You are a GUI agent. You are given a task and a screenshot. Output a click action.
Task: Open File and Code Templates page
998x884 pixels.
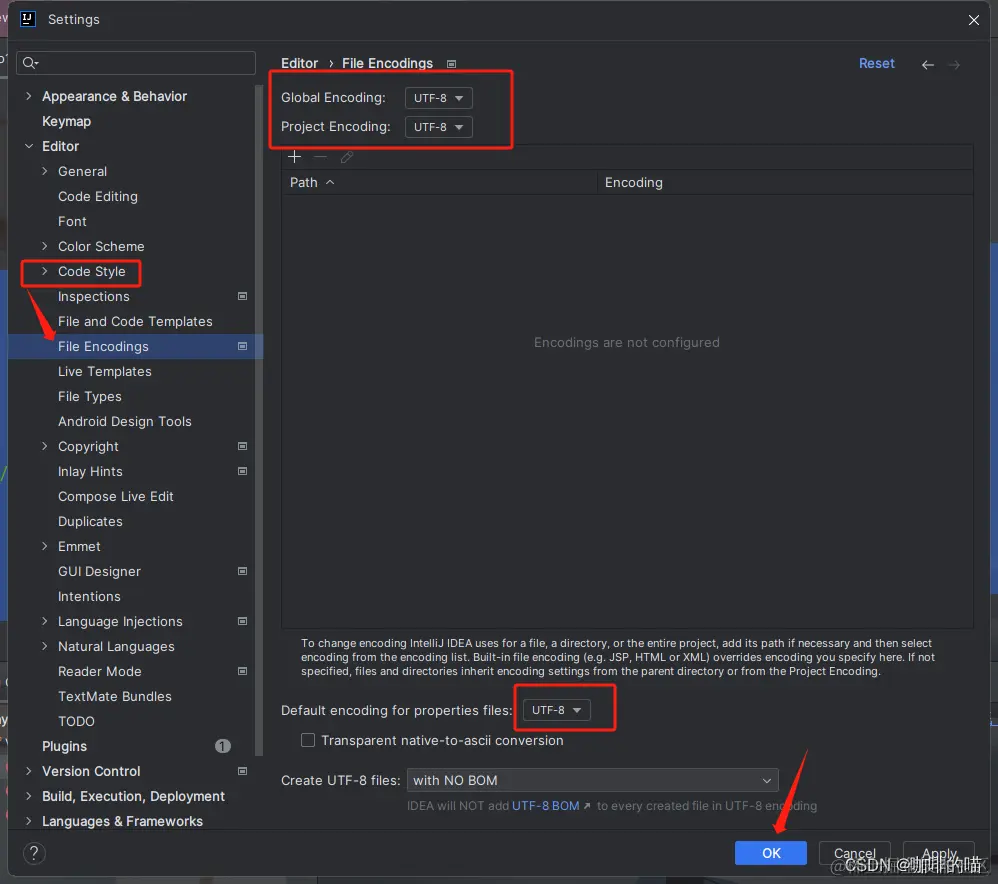pos(135,321)
